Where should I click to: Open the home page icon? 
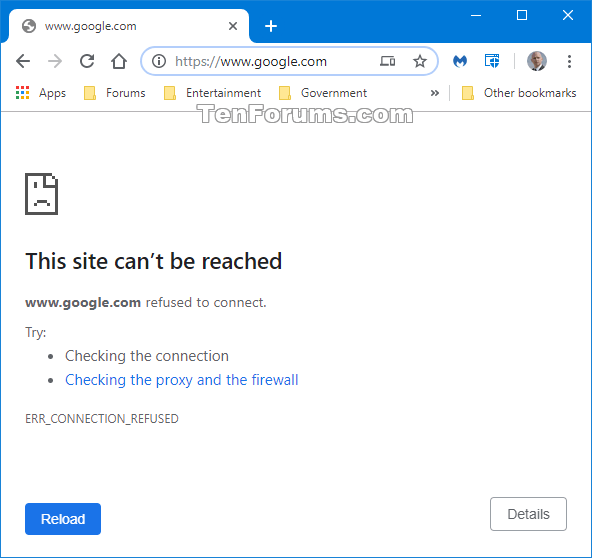point(119,61)
